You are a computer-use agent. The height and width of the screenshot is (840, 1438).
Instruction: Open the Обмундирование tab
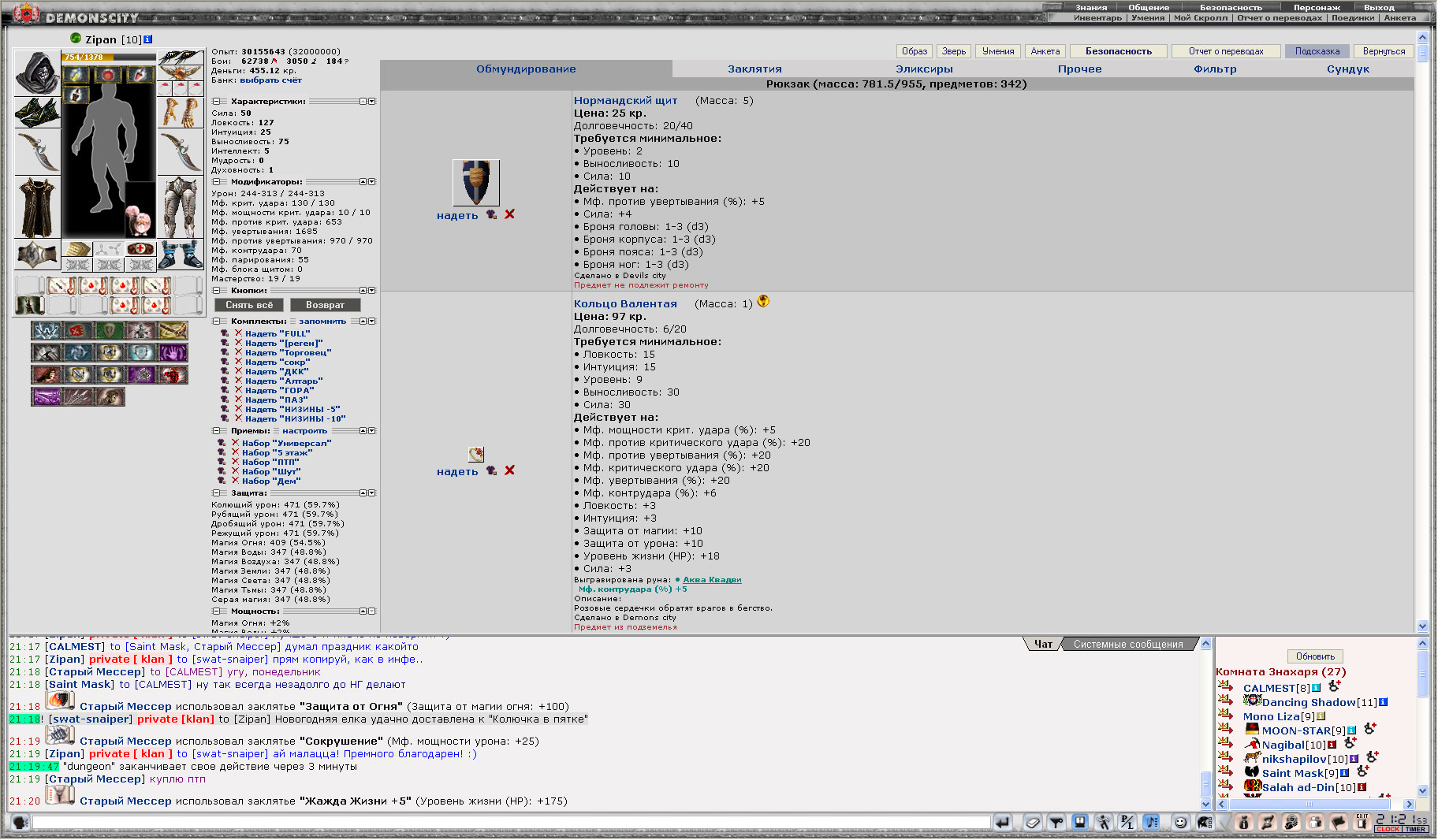pyautogui.click(x=526, y=69)
